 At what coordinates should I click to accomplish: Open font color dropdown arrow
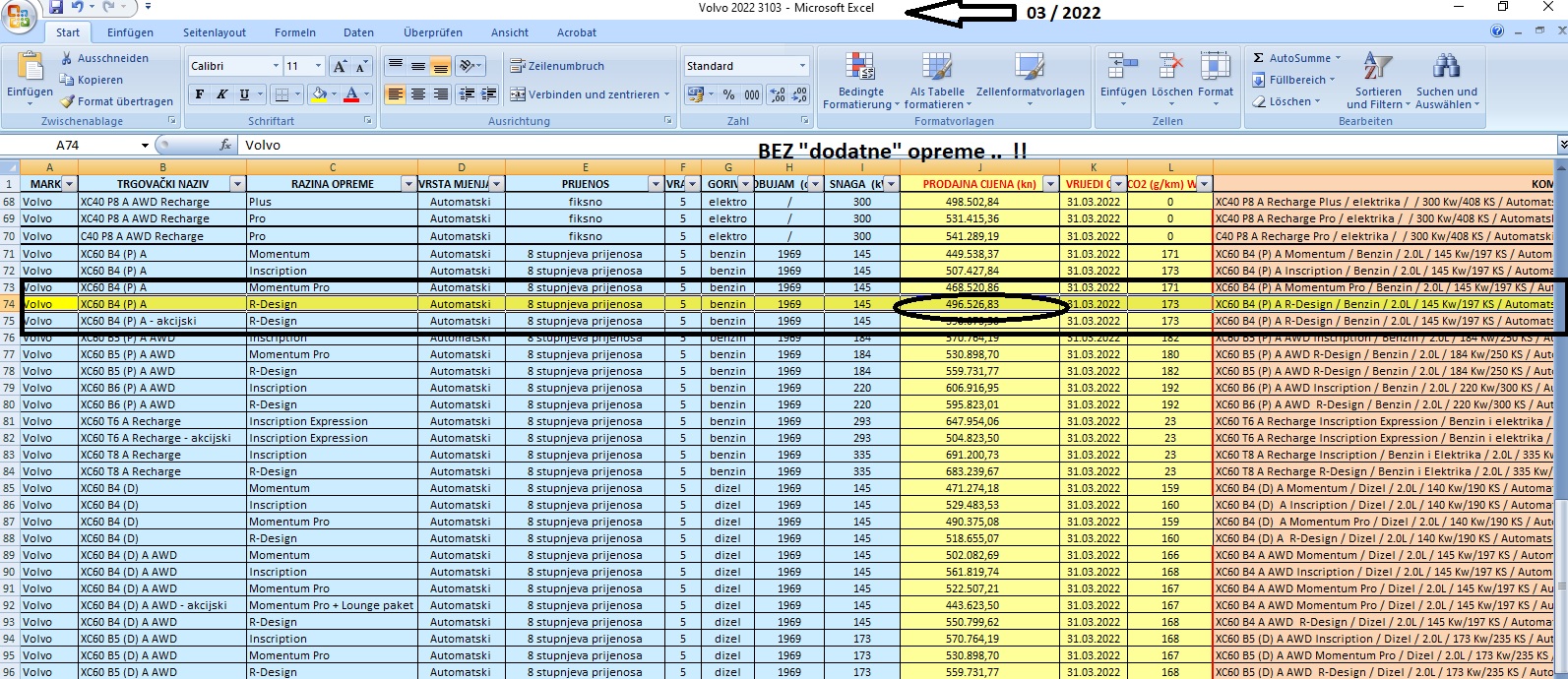point(366,94)
